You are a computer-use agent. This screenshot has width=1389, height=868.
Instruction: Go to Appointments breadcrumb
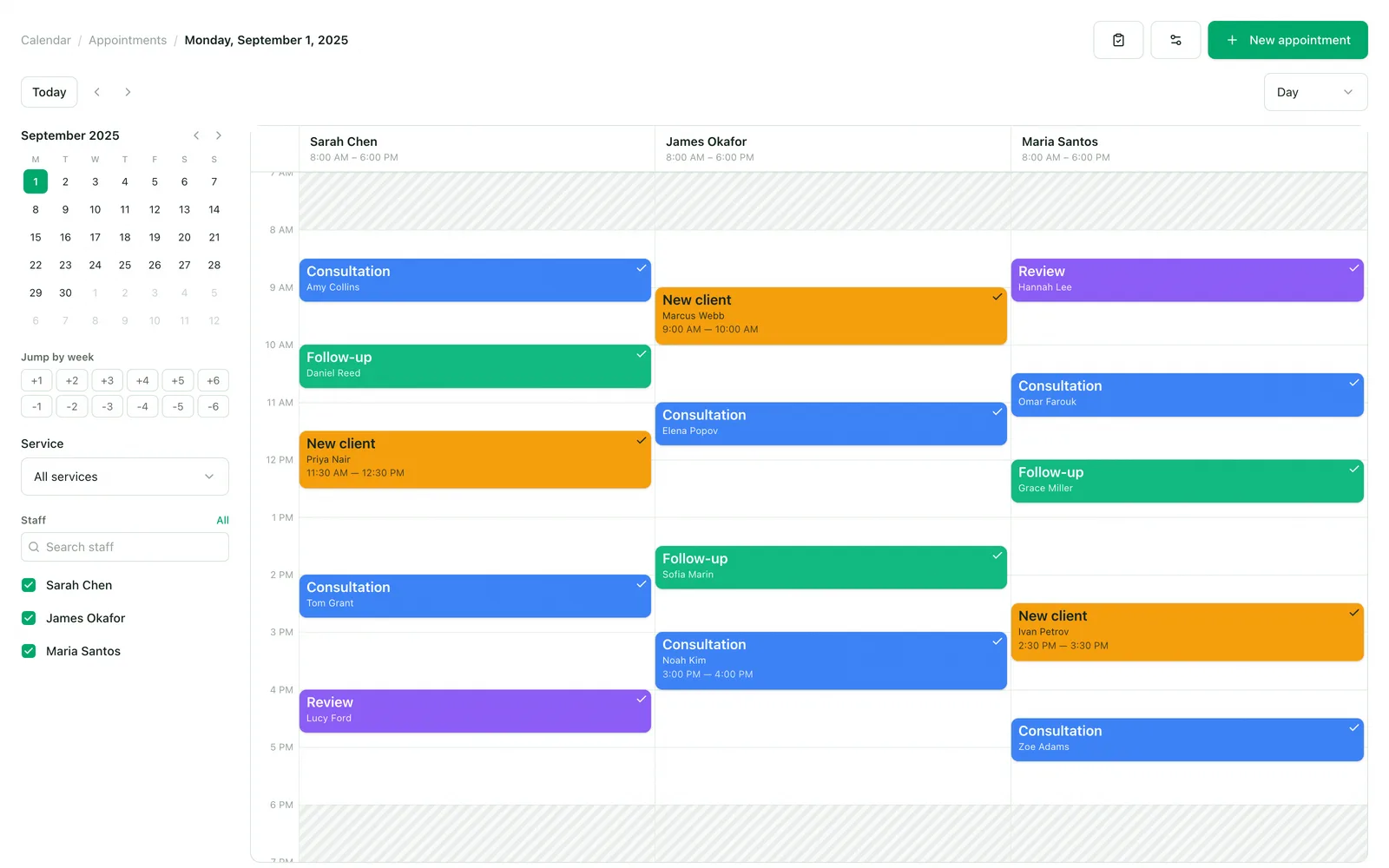128,40
